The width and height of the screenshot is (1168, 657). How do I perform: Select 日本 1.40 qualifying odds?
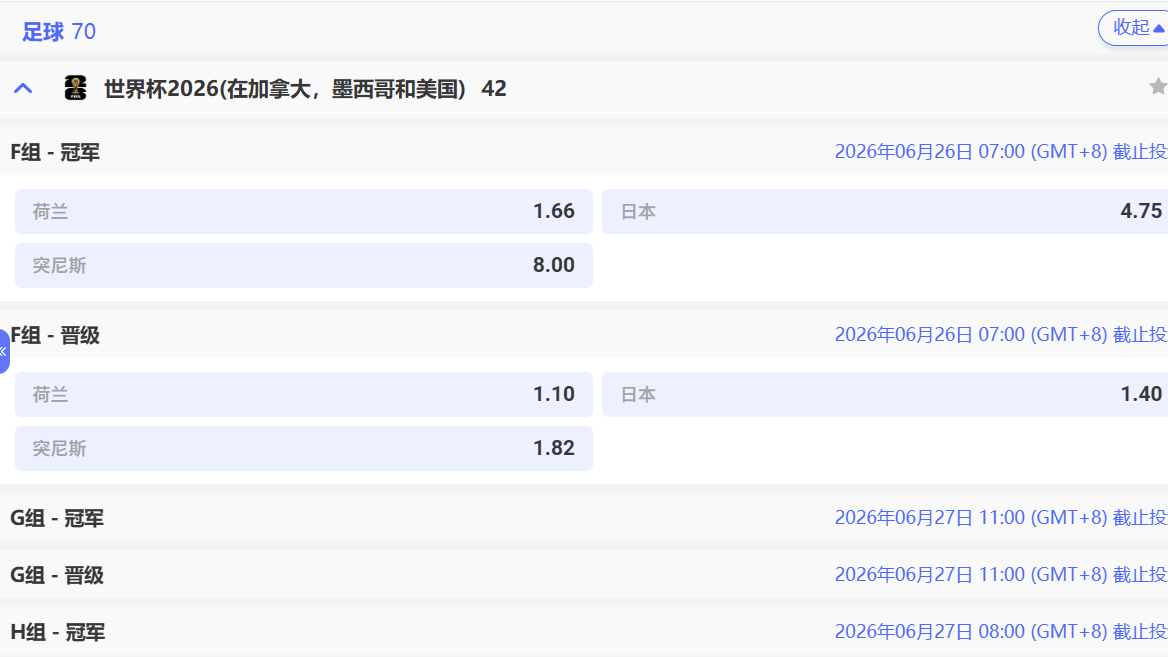point(884,394)
